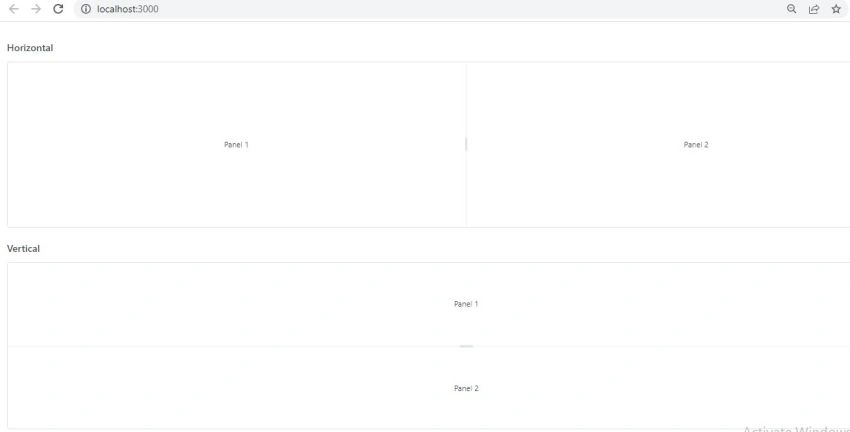850x432 pixels.
Task: Click the browser forward arrow
Action: tap(36, 9)
